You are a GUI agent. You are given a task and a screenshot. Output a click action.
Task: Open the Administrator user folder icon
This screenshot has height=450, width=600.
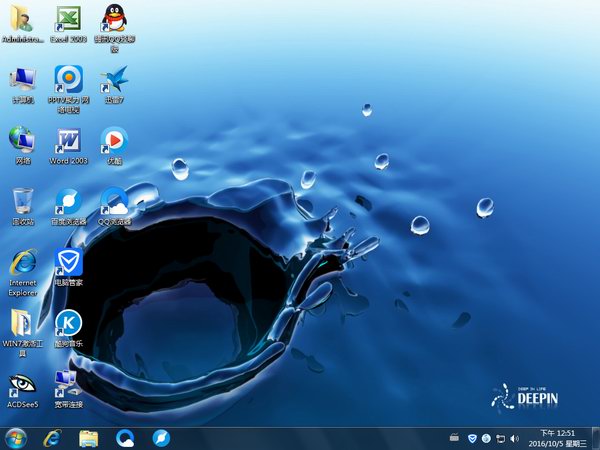coord(22,19)
